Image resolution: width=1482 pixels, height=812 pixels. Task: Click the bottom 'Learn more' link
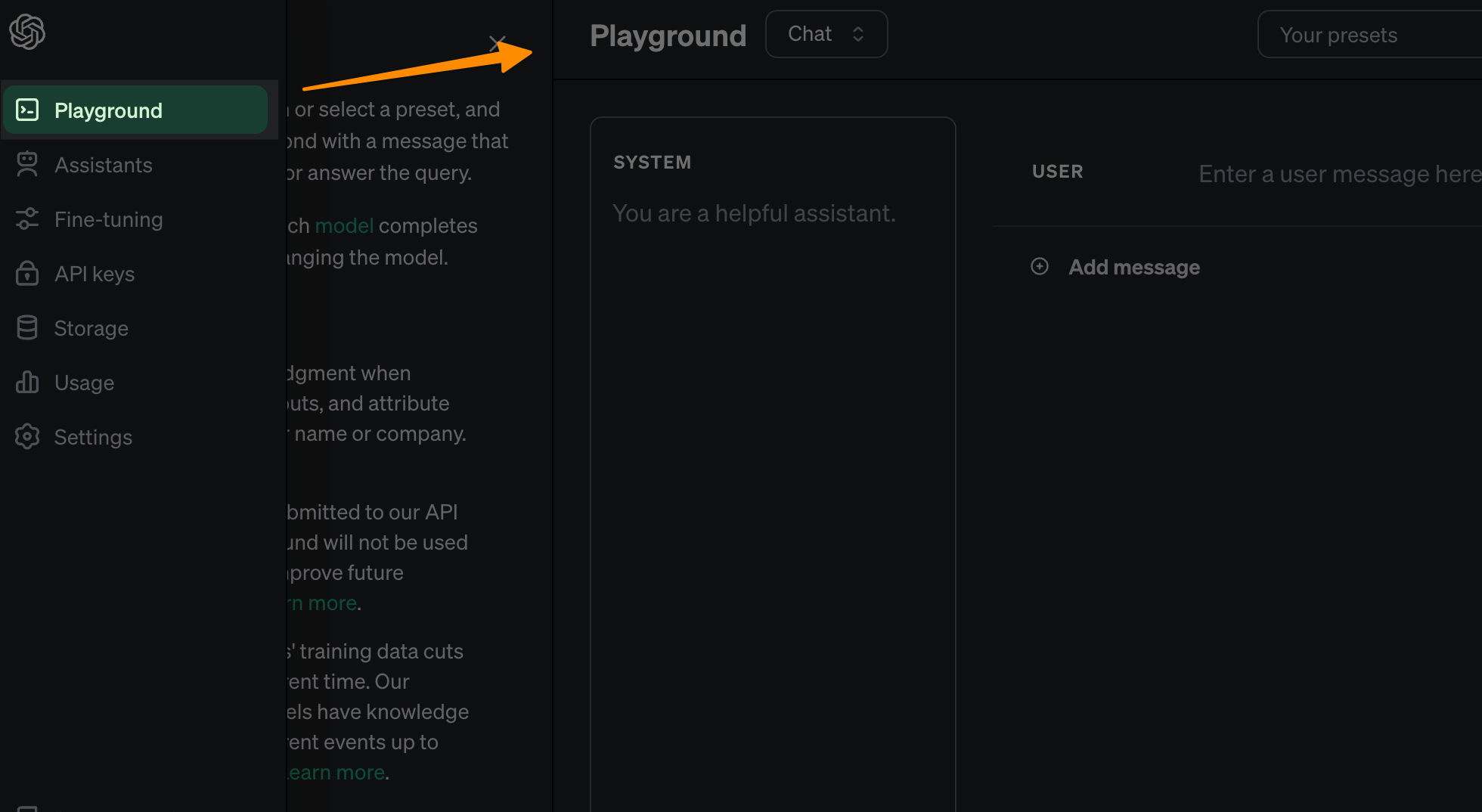tap(337, 773)
